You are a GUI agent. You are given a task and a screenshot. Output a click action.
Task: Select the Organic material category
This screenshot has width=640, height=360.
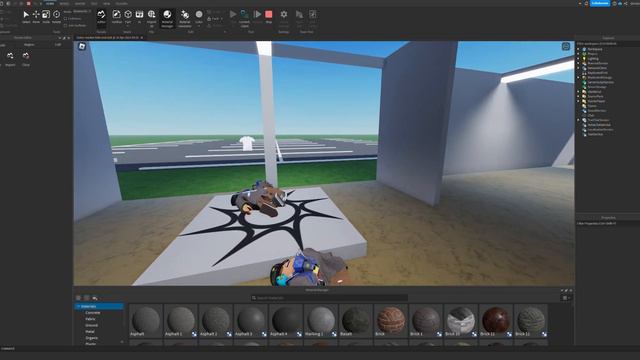(91, 338)
